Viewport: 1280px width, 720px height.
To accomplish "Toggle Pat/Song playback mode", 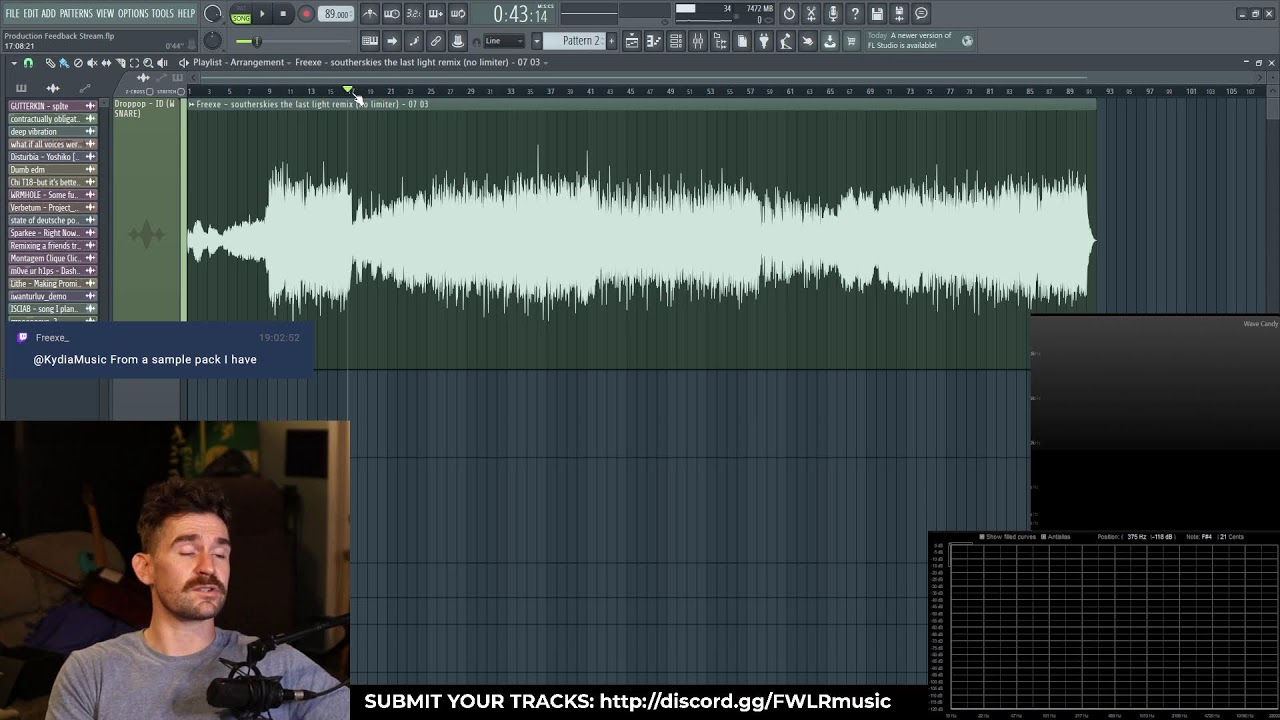I will 241,14.
